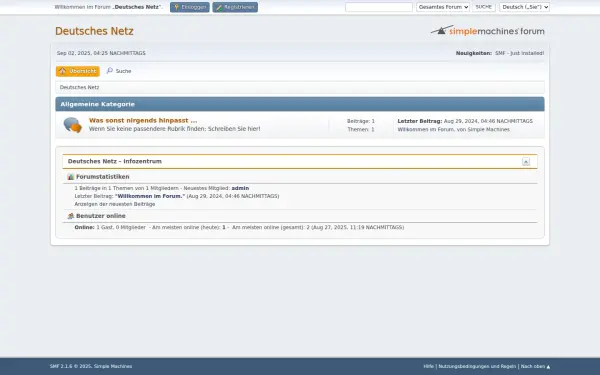The height and width of the screenshot is (375, 600).
Task: Click the Deutsches Netz breadcrumb link
Action: [79, 87]
